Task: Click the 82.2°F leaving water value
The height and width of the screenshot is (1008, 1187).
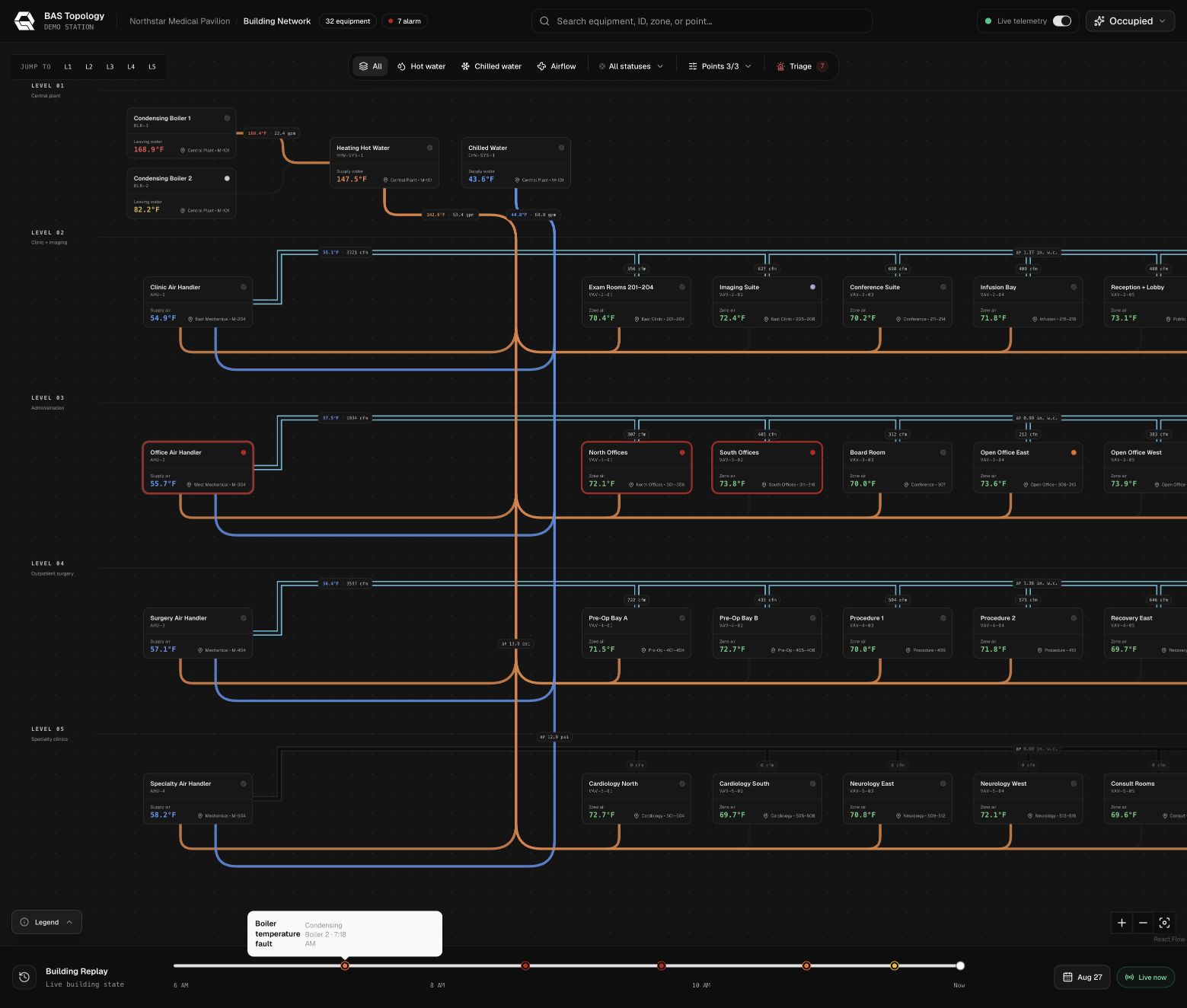Action: 147,209
